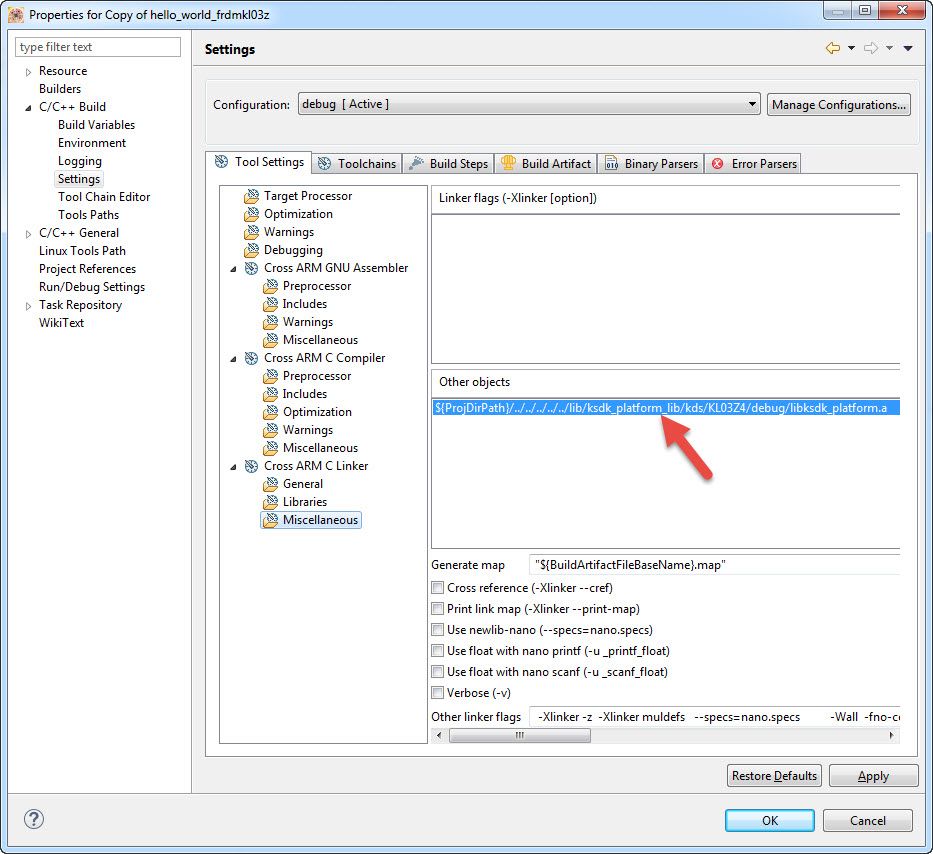Click the Debugging folder icon

pyautogui.click(x=252, y=250)
